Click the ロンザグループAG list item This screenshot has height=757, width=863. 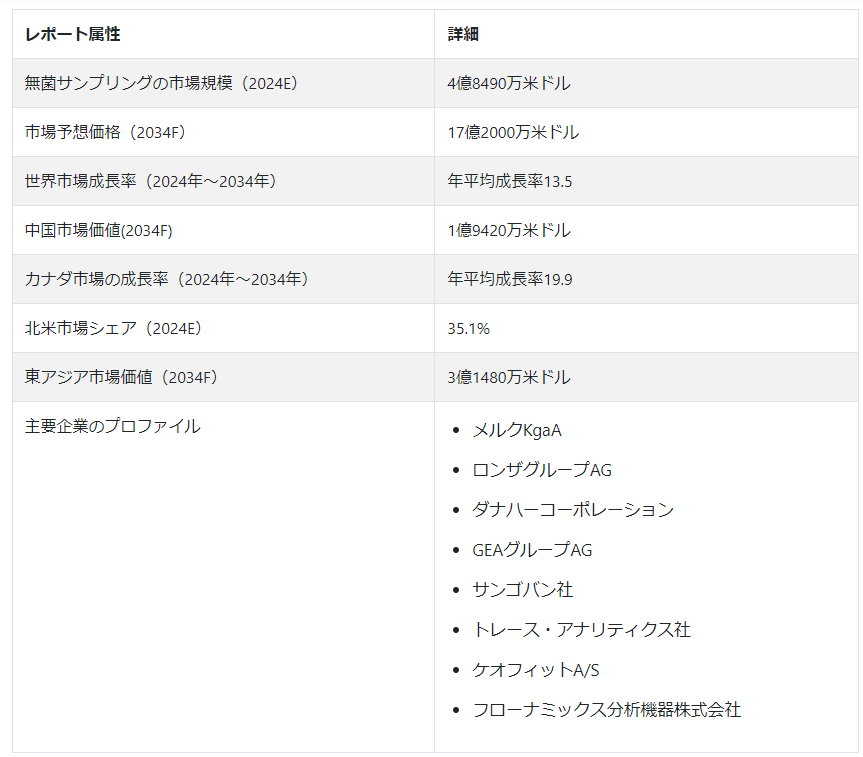tap(542, 470)
